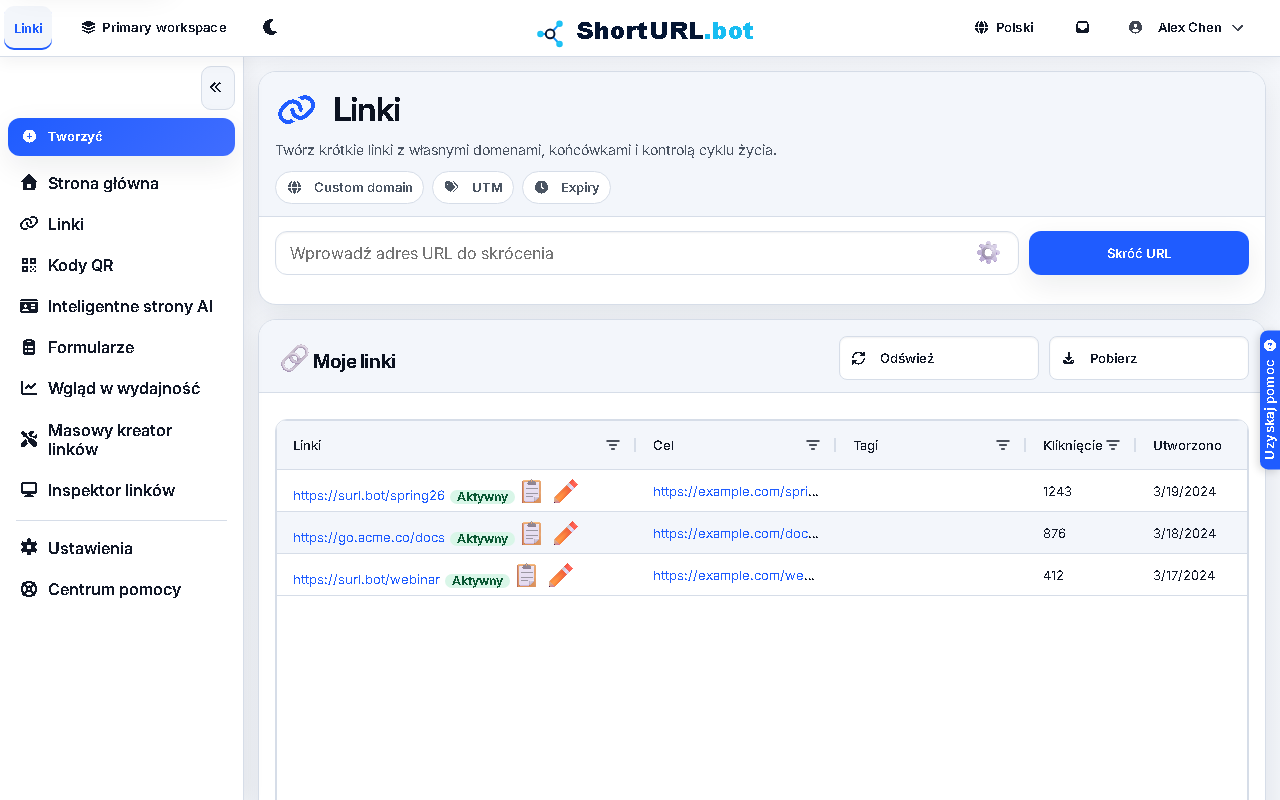This screenshot has width=1280, height=800.
Task: Open Inspektor linków in sidebar
Action: pos(121,490)
